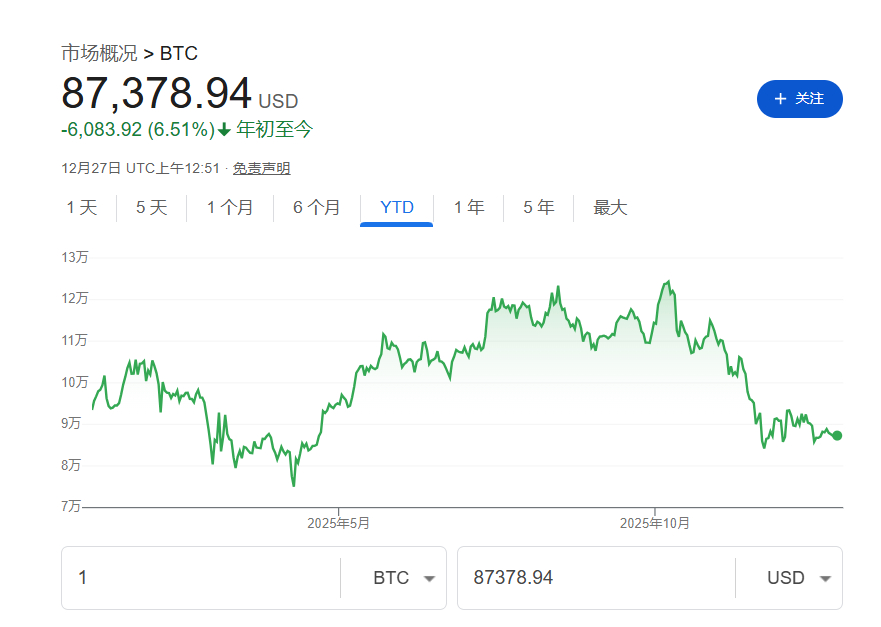This screenshot has height=627, width=881.
Task: Switch to the 1年 view
Action: coord(468,207)
